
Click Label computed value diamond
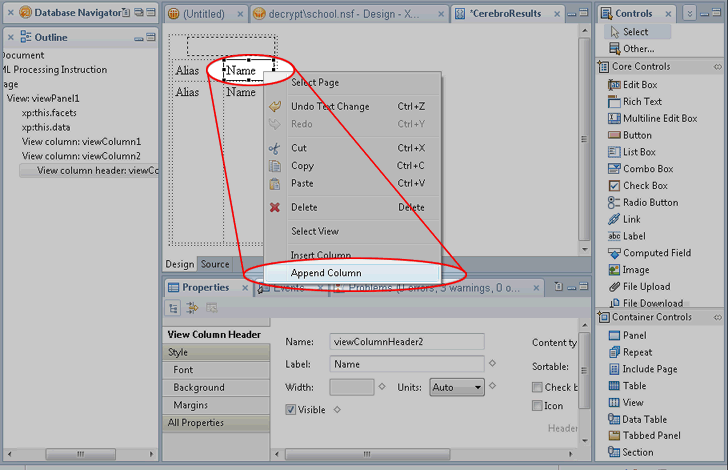point(493,364)
